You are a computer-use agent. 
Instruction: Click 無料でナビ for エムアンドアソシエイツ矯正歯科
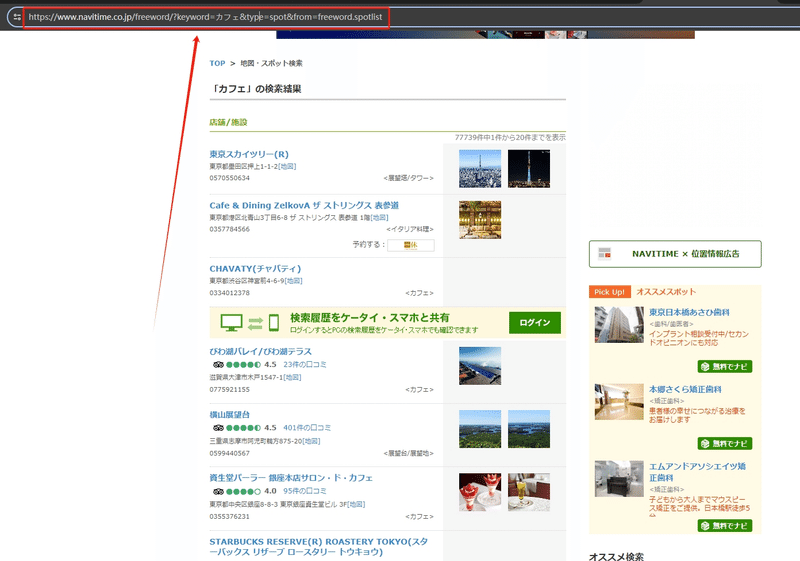point(724,525)
